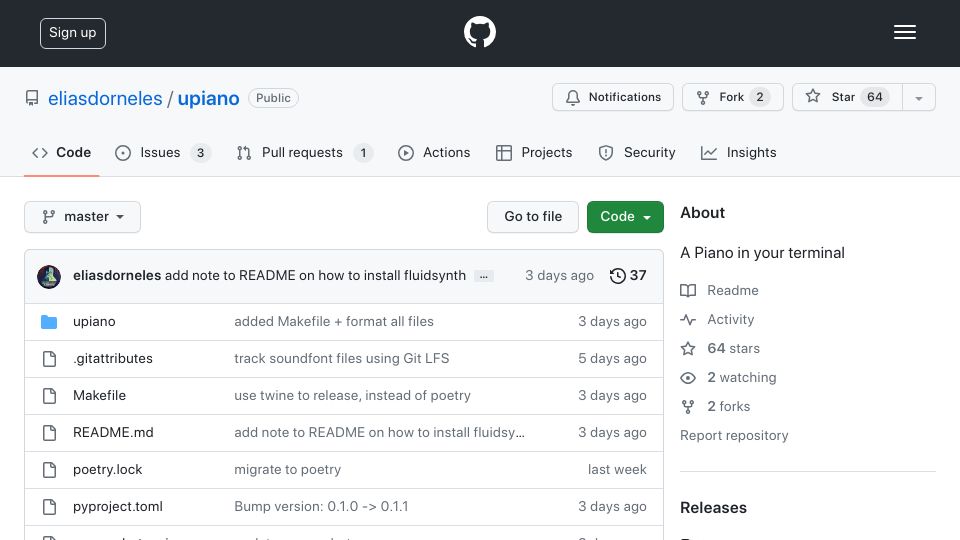Click the fork count badge 2
Image resolution: width=960 pixels, height=540 pixels.
760,97
